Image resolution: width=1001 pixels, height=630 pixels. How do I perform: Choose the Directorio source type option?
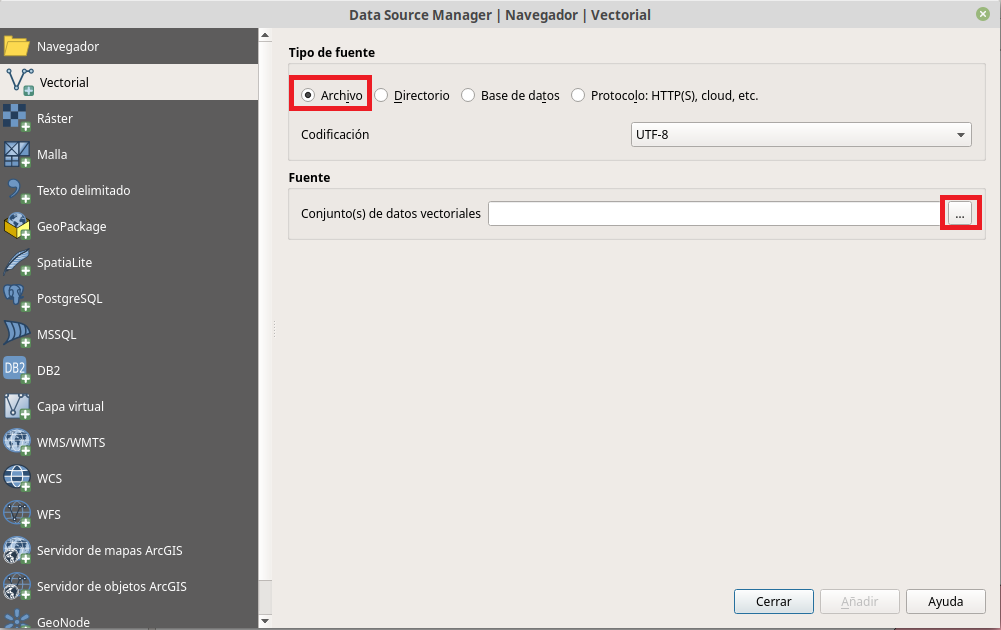coord(382,96)
